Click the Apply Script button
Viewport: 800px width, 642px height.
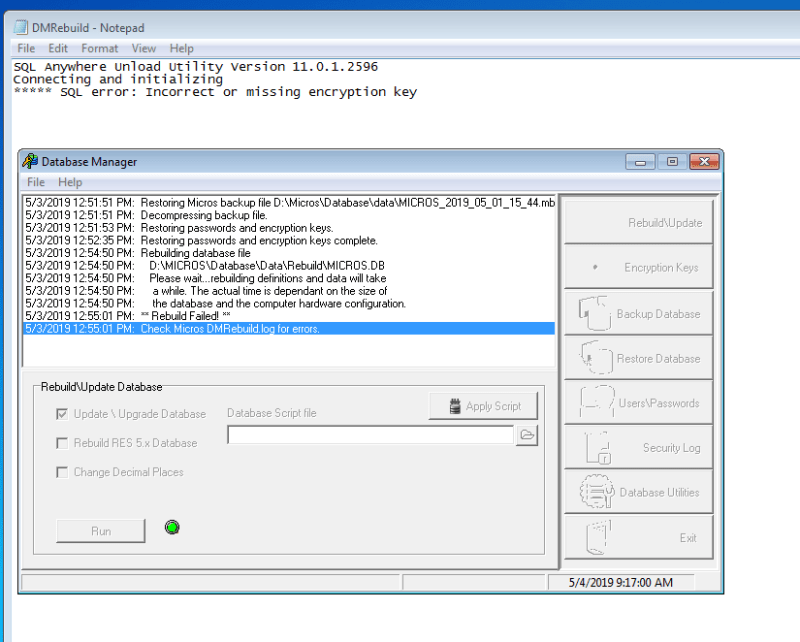point(483,406)
